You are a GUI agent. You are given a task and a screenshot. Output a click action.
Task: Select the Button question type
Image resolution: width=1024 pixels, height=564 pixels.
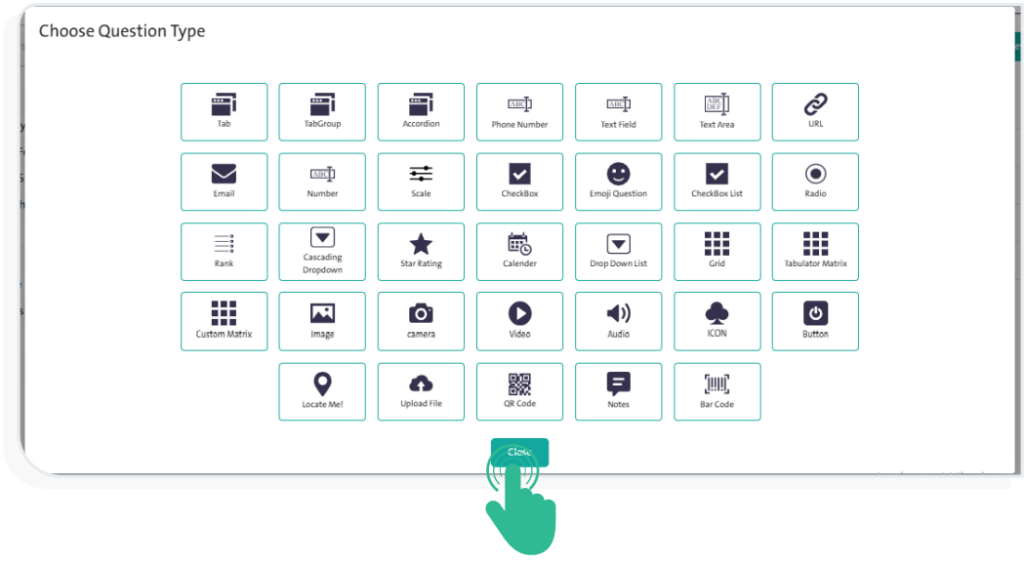815,322
